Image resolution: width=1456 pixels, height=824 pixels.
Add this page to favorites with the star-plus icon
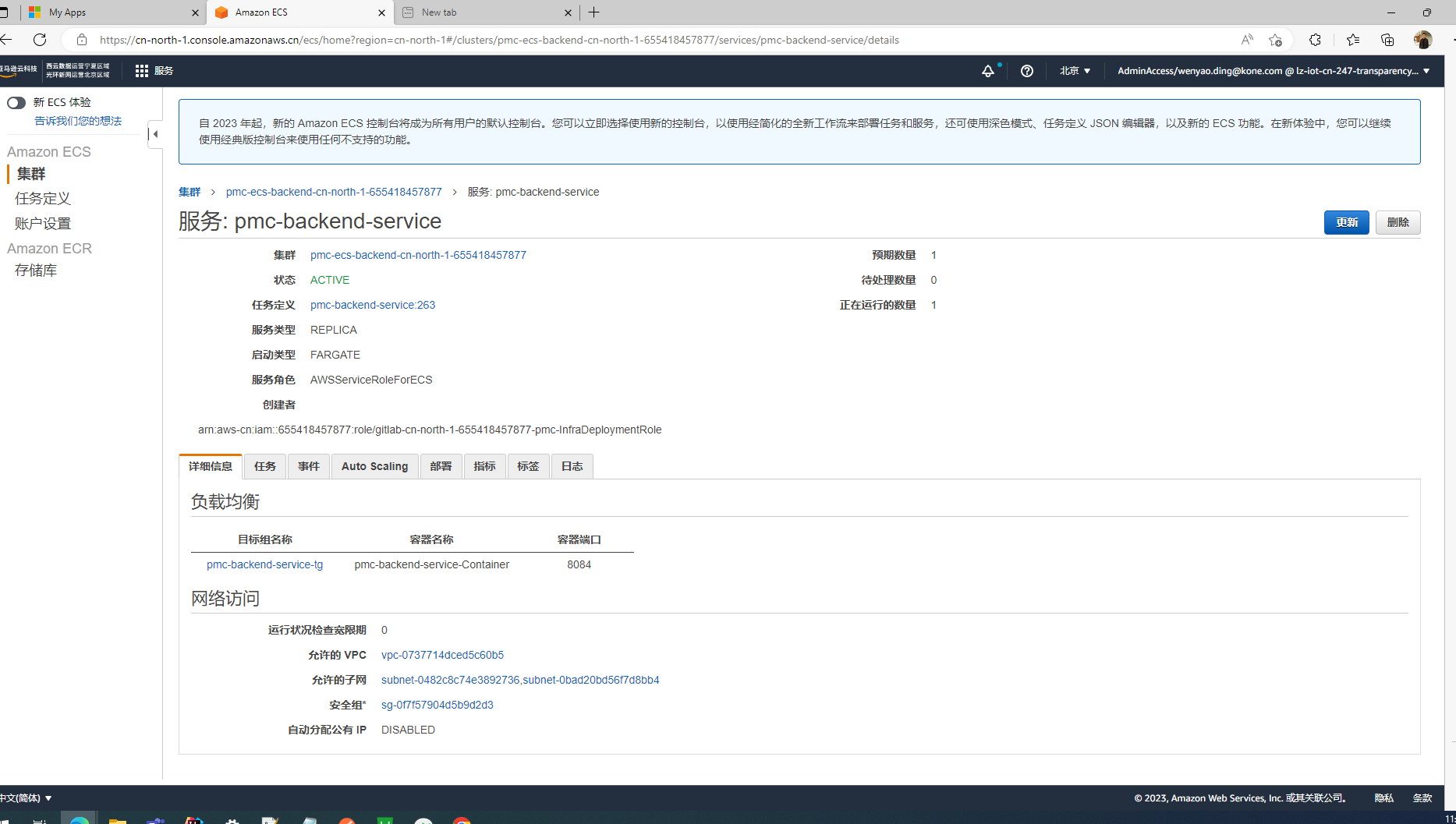[x=1275, y=40]
